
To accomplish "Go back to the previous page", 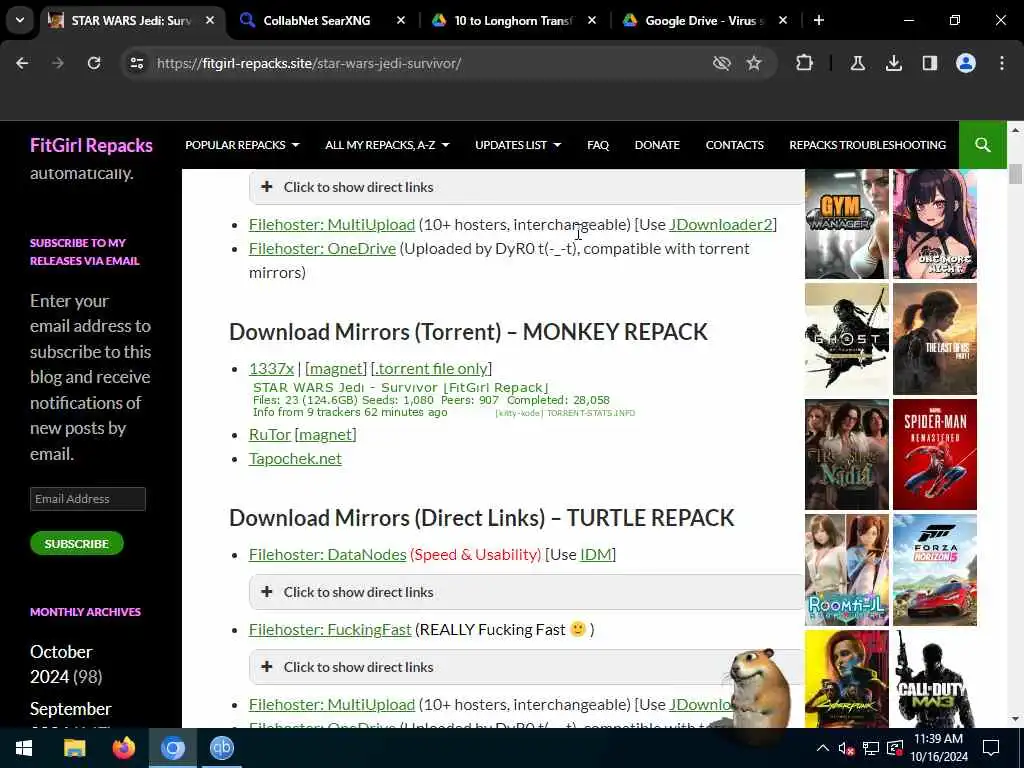I will [22, 63].
